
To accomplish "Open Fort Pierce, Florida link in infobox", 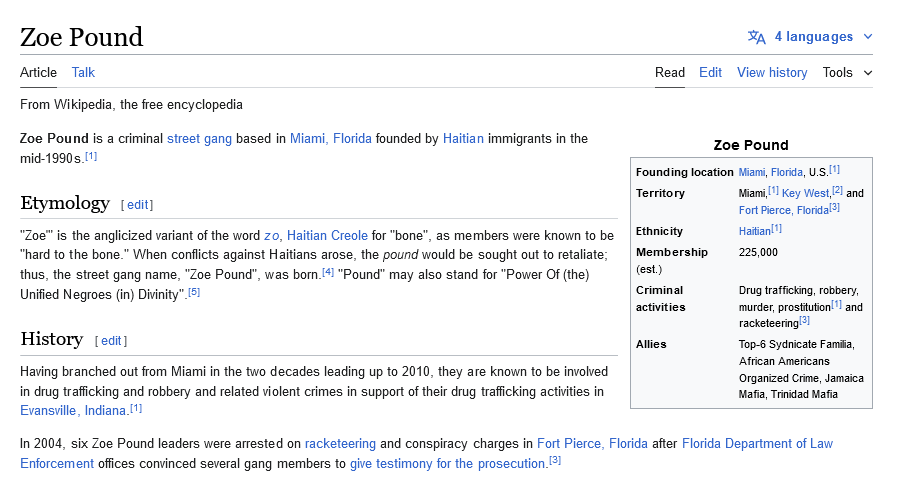I will point(784,210).
